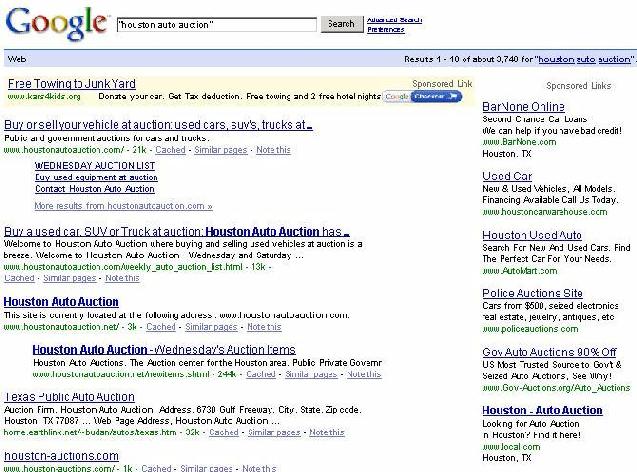637x472 pixels.
Task: Click the www.kars4kids.org URL text
Action: click(x=44, y=97)
